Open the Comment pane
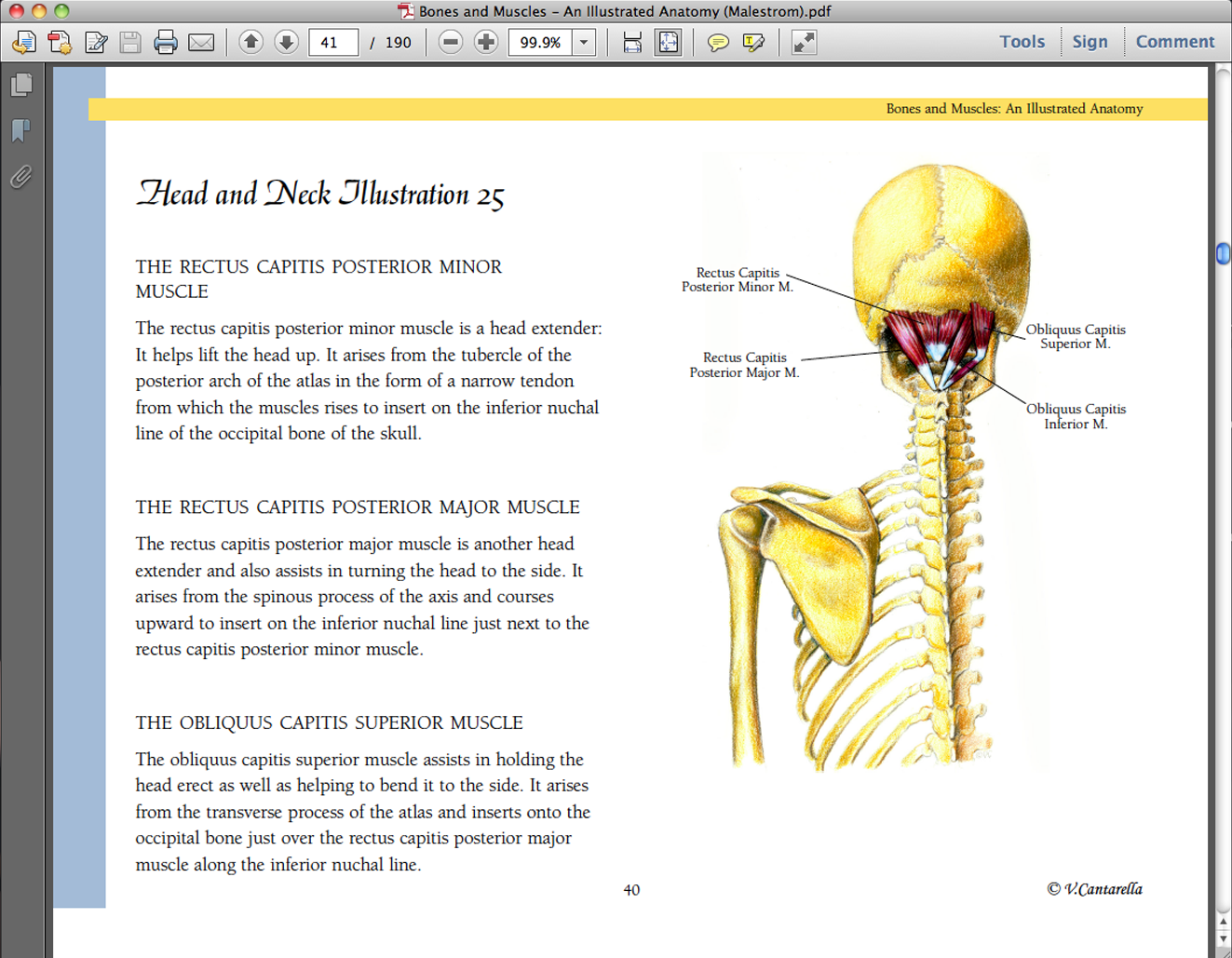This screenshot has width=1232, height=958. (1174, 42)
